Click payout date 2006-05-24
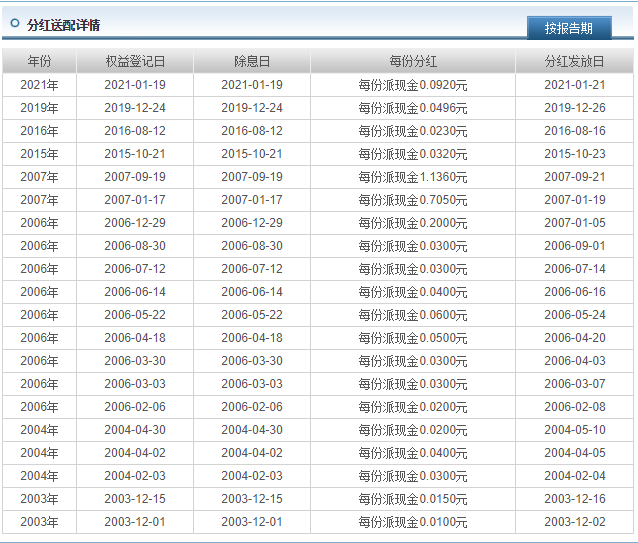Image resolution: width=638 pixels, height=543 pixels. pyautogui.click(x=575, y=315)
